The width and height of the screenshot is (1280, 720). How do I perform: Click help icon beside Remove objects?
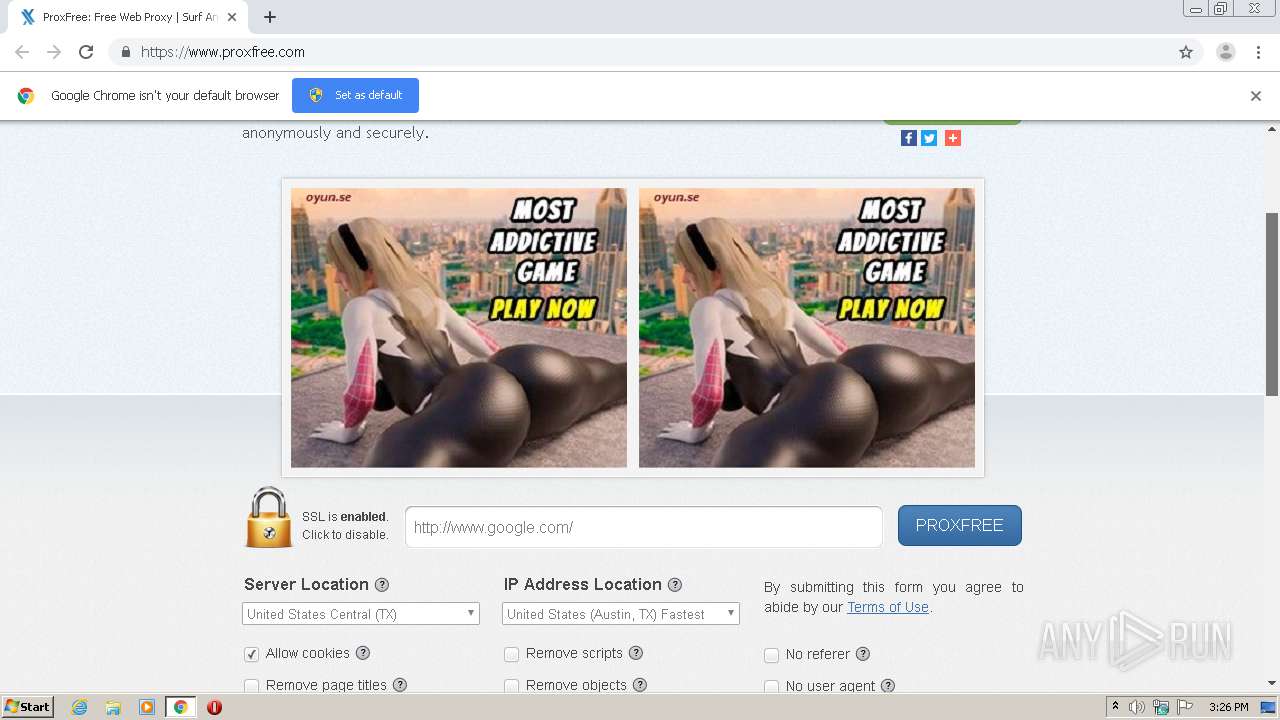tap(640, 685)
